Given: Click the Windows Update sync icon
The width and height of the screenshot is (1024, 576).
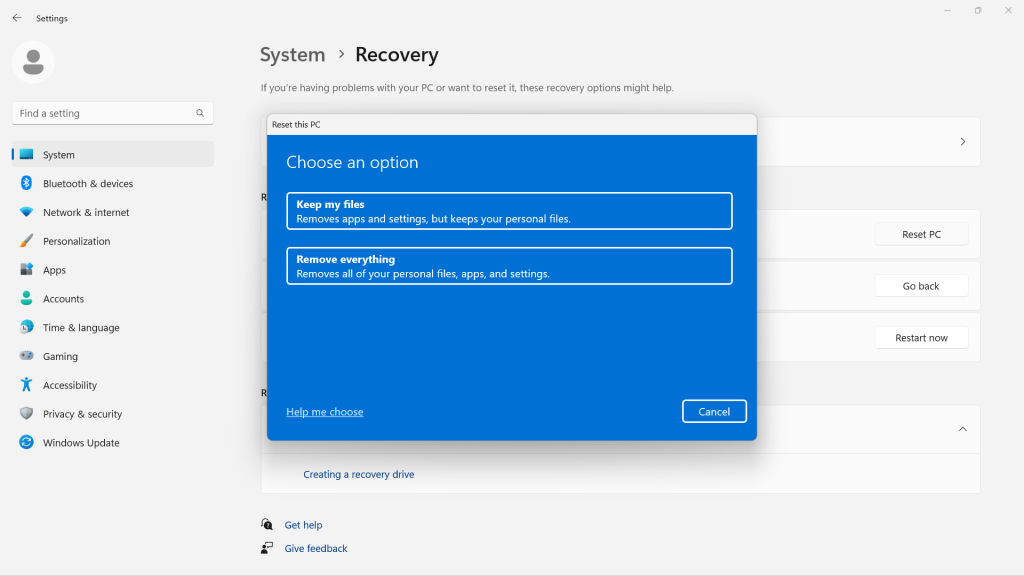Looking at the screenshot, I should click(26, 441).
